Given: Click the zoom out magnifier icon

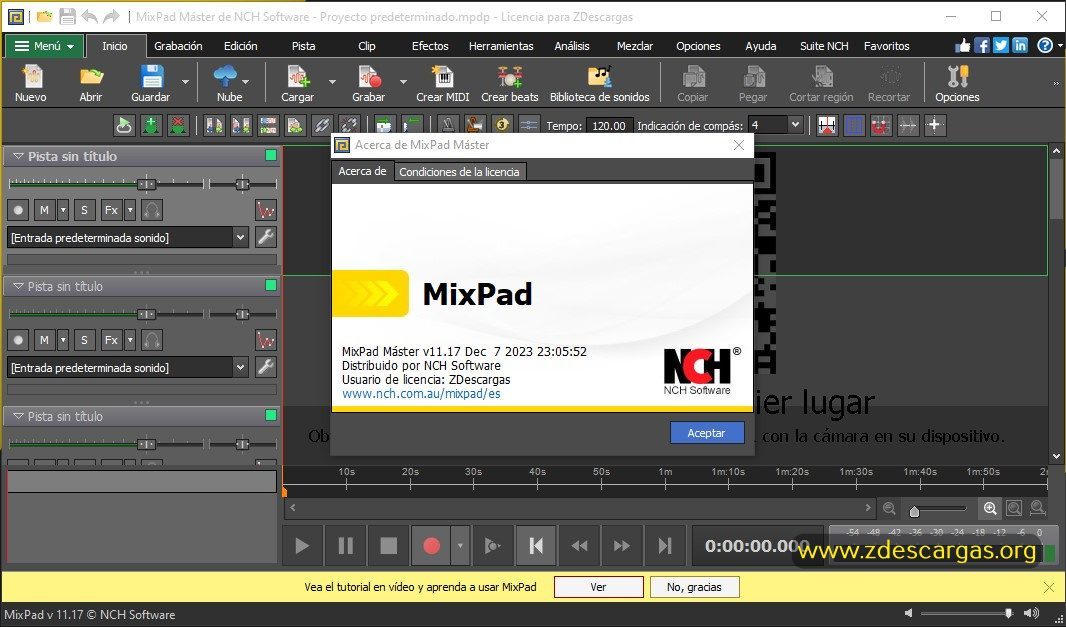Looking at the screenshot, I should coord(889,508).
